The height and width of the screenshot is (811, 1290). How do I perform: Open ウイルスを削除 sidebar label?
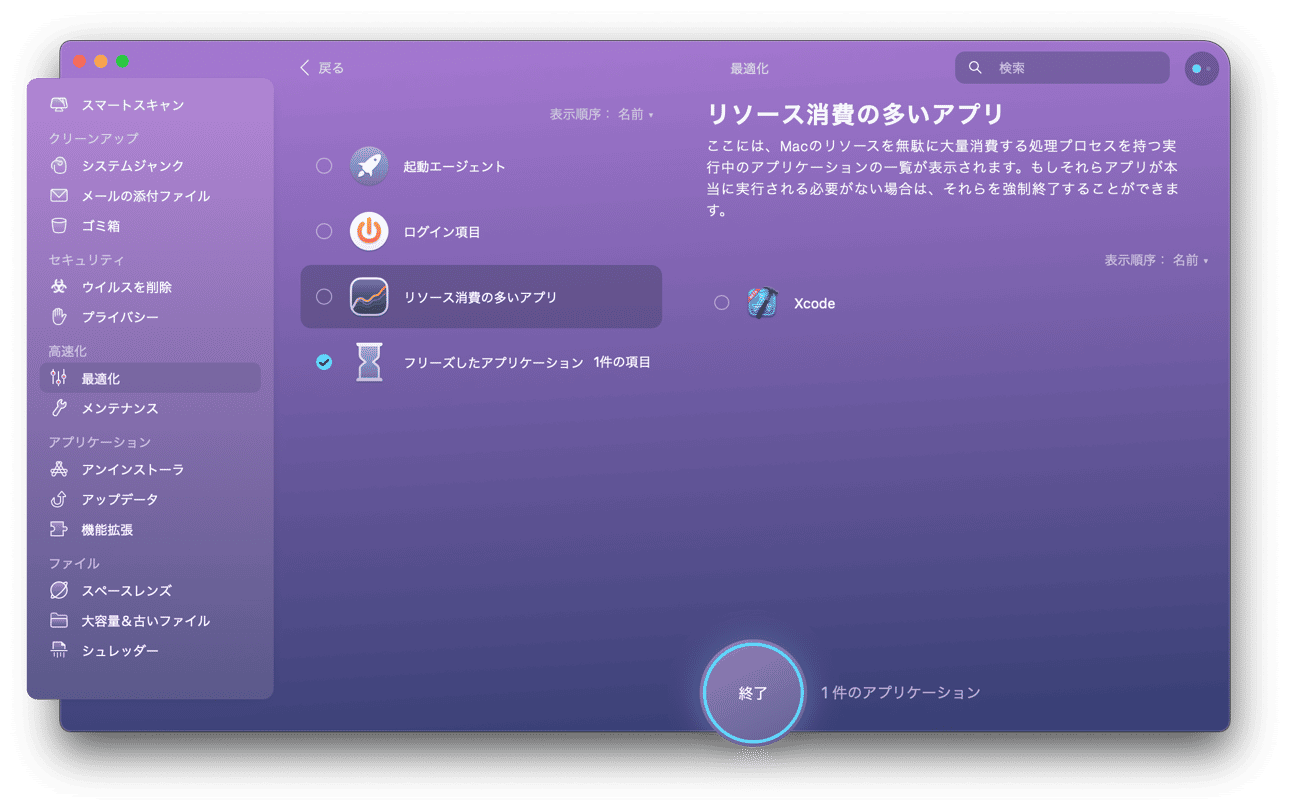[x=127, y=287]
